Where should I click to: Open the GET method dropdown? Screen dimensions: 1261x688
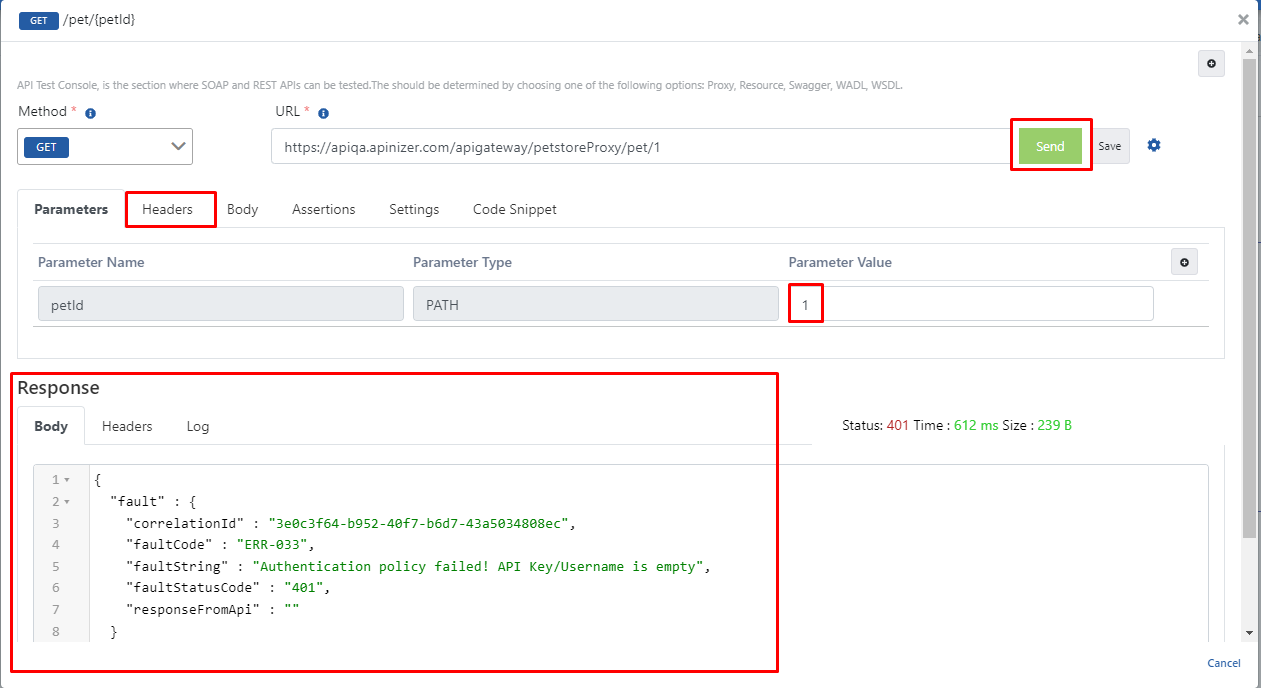[105, 146]
